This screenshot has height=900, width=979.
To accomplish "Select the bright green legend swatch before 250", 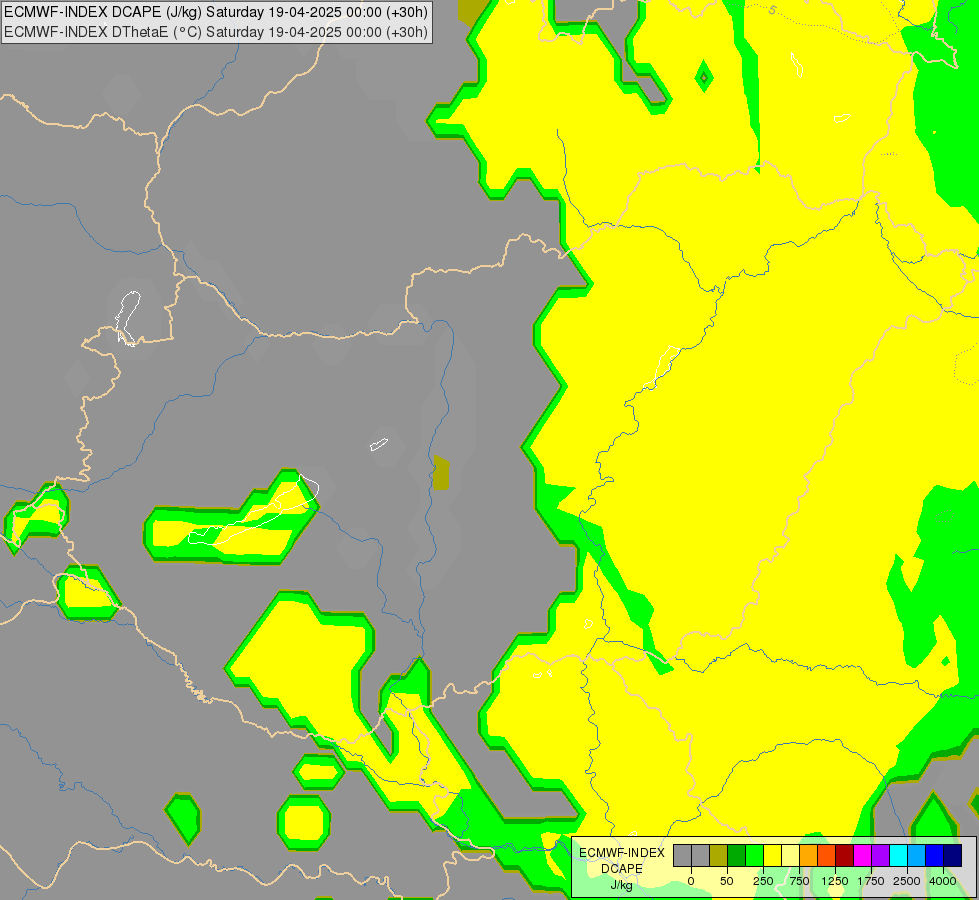I will pyautogui.click(x=754, y=856).
